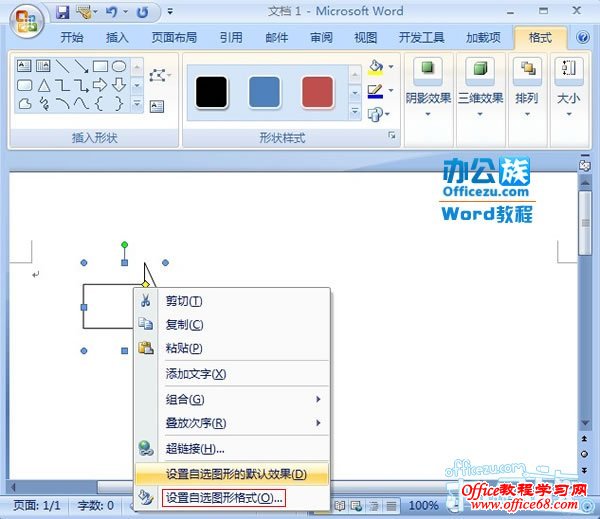Switch to the 开始 tab
The height and width of the screenshot is (519, 600).
tap(72, 38)
